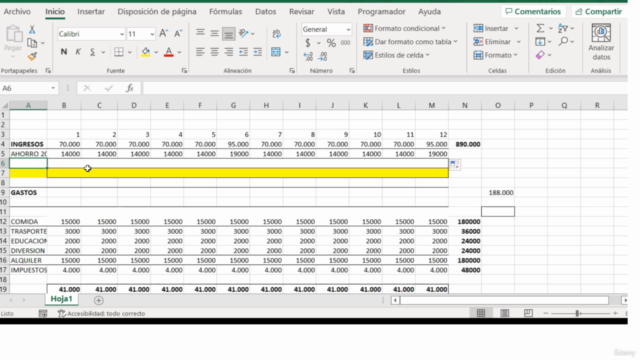Switch to the Insertar tab
This screenshot has height=360, width=640.
click(x=91, y=11)
